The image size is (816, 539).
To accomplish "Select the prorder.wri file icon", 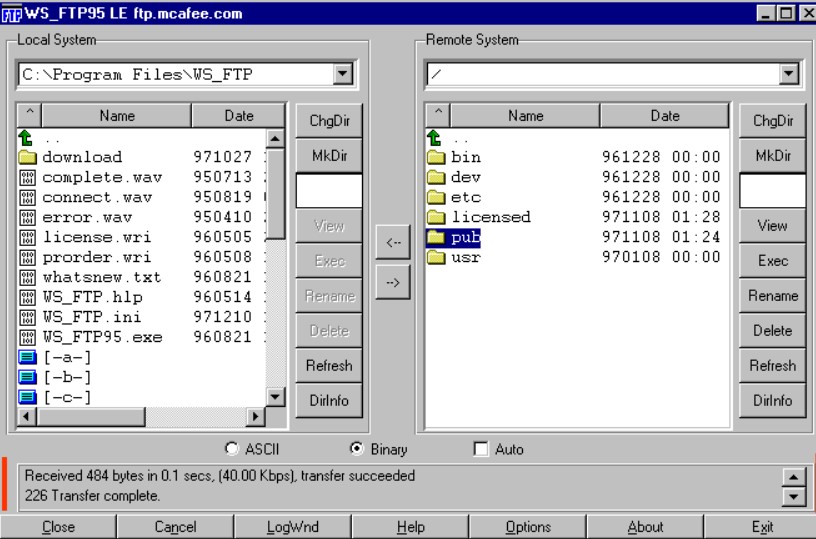I will [27, 258].
